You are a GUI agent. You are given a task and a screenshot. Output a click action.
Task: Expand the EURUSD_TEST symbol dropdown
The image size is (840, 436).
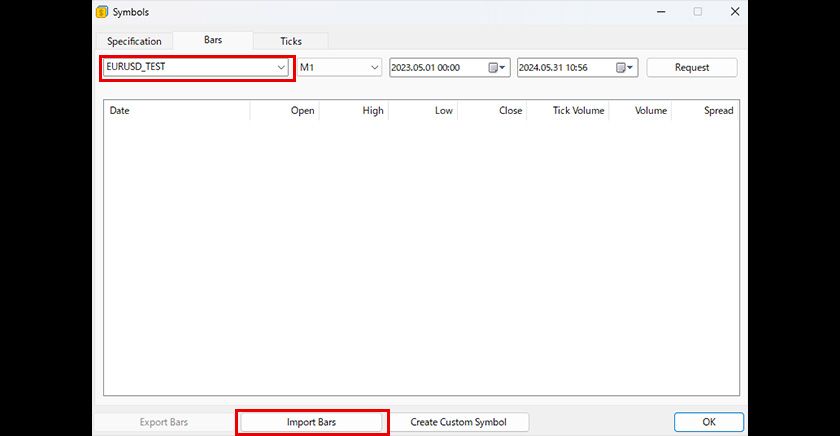281,68
